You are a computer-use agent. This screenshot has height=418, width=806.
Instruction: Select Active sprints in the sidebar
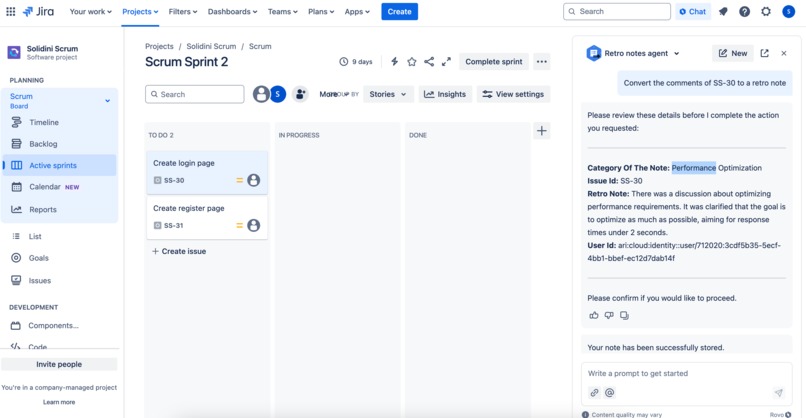click(x=60, y=165)
